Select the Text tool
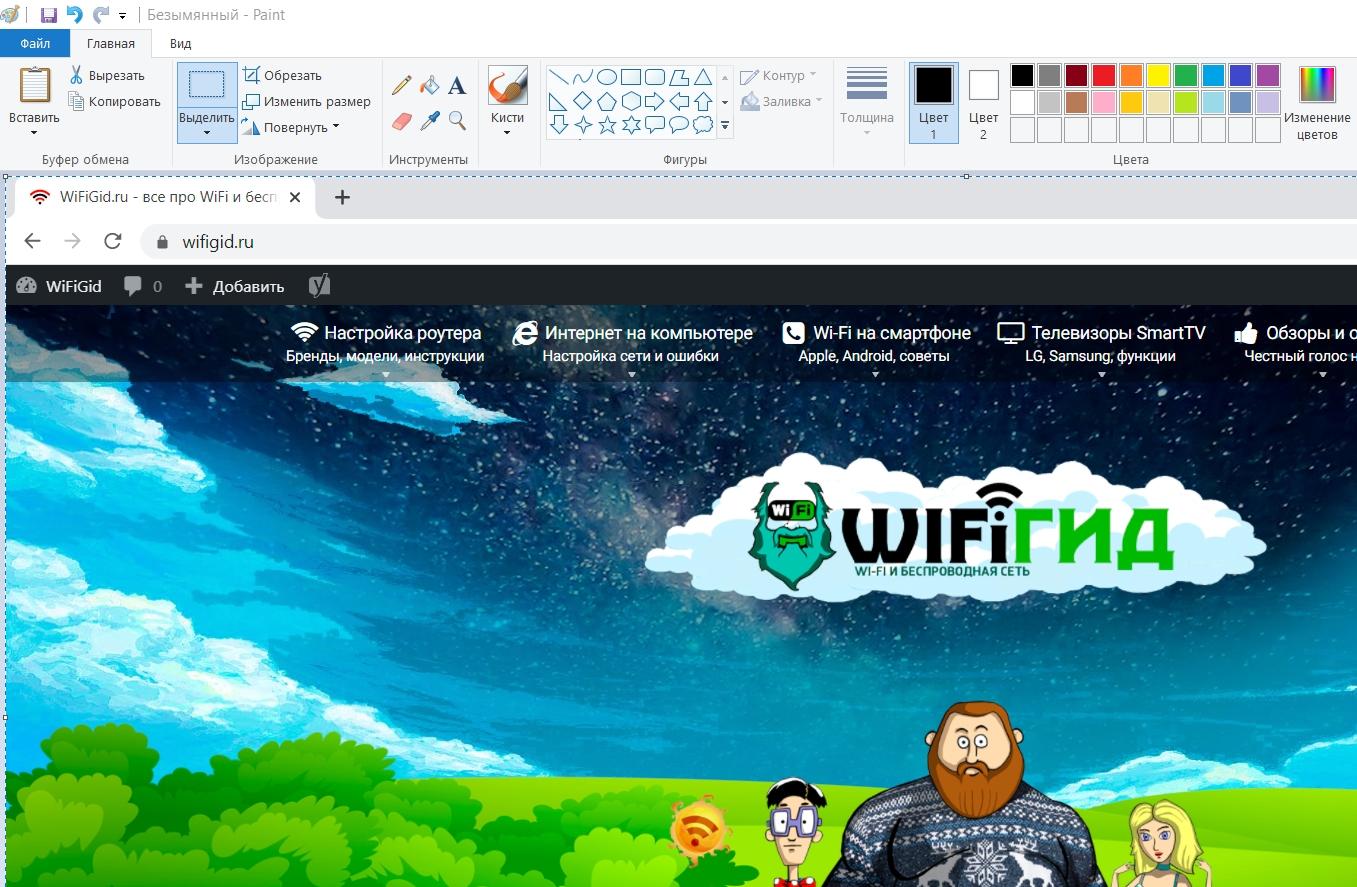The image size is (1357, 887). tap(457, 86)
